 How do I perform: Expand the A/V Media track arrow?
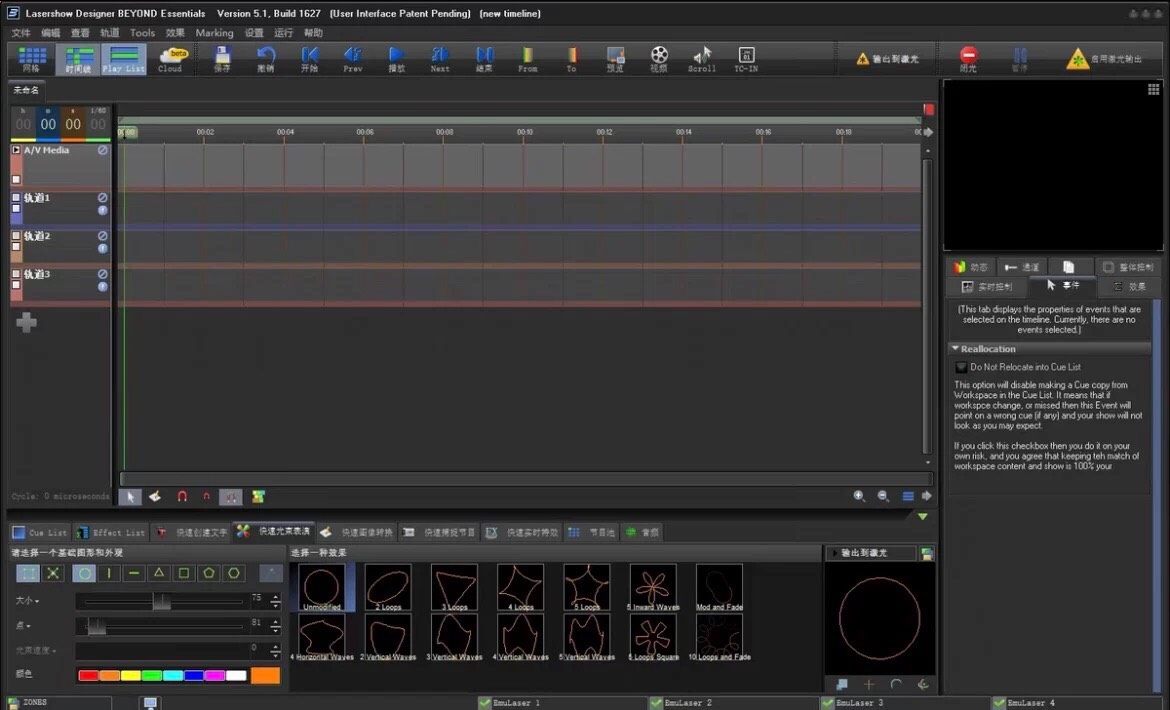(x=16, y=150)
